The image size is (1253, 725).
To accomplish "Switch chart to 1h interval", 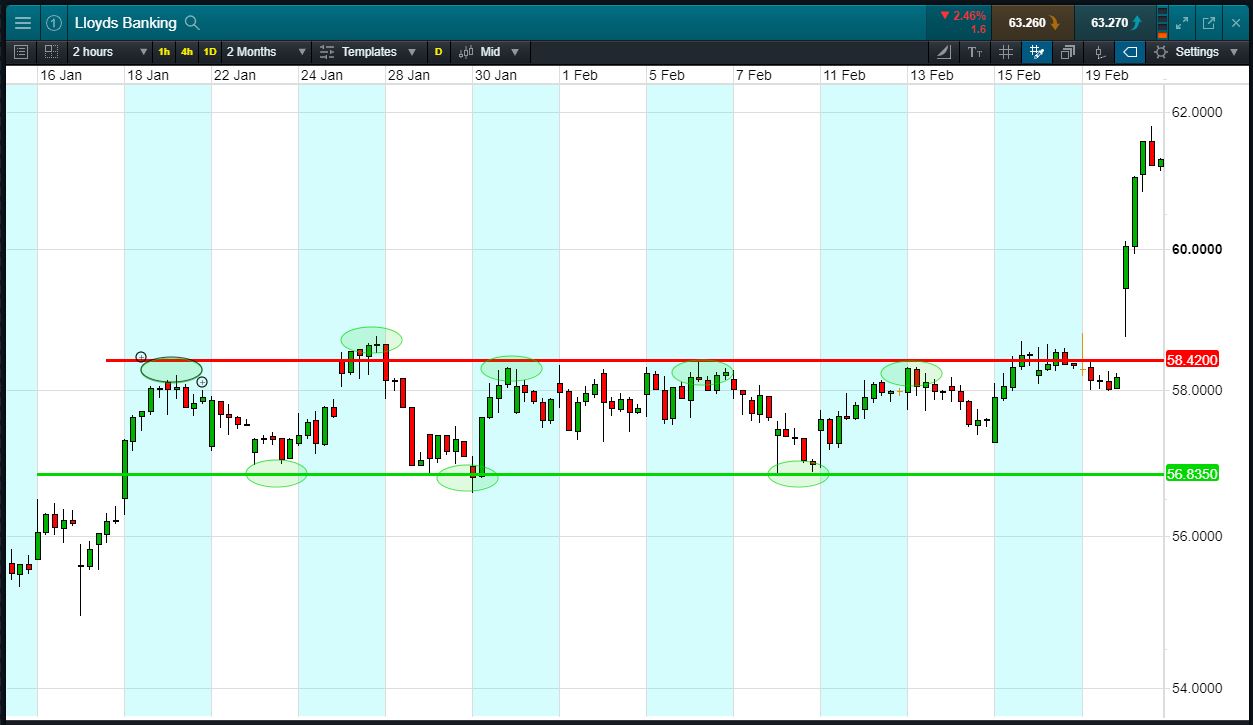I will point(164,51).
